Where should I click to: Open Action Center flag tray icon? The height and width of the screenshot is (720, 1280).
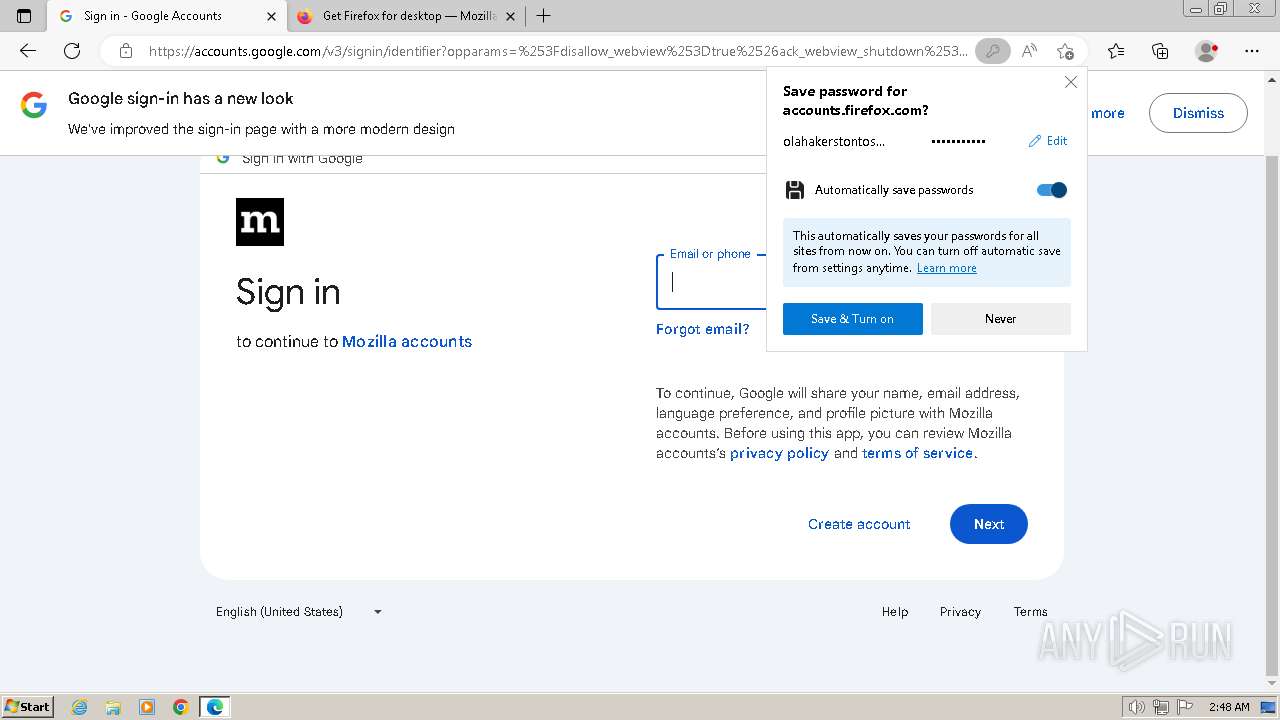click(x=1185, y=707)
